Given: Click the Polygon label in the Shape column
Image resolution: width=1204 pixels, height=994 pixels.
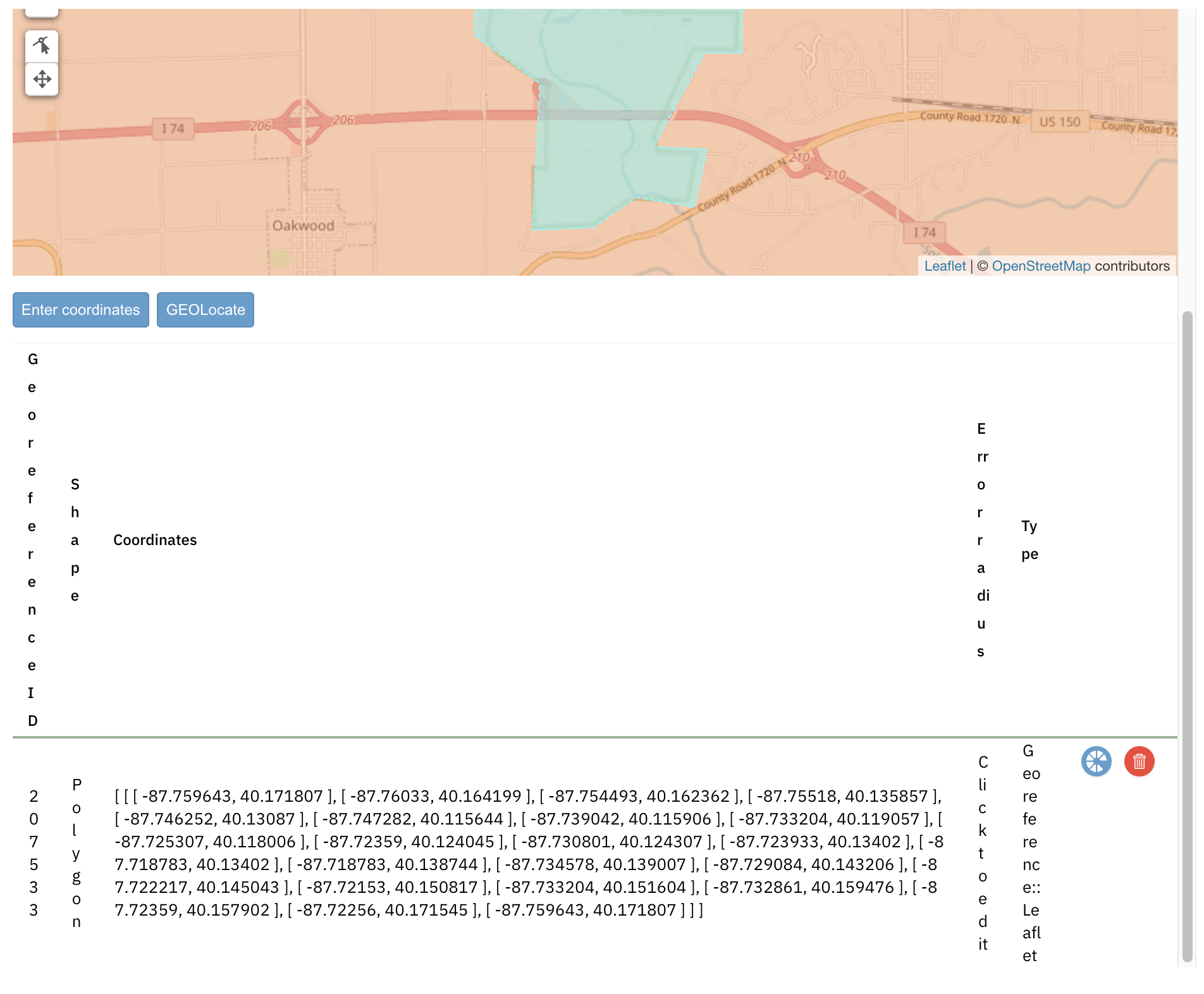Looking at the screenshot, I should [75, 854].
